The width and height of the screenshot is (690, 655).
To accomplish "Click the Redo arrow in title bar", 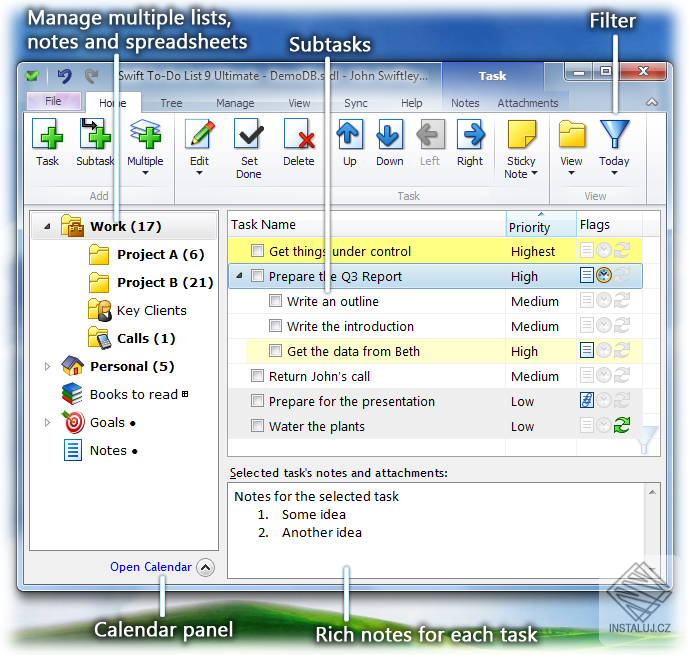I will click(92, 76).
